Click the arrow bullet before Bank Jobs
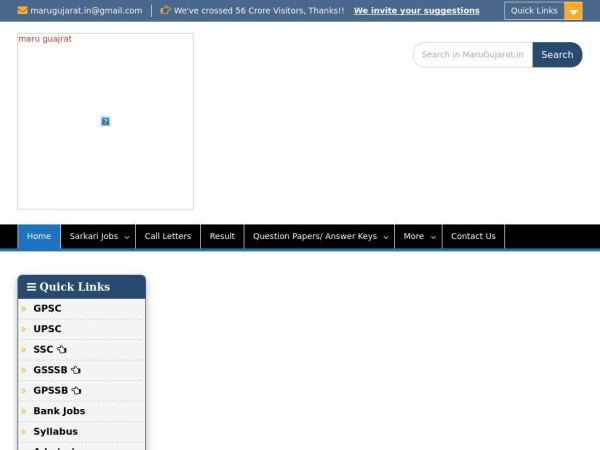The height and width of the screenshot is (450, 600). tap(24, 411)
